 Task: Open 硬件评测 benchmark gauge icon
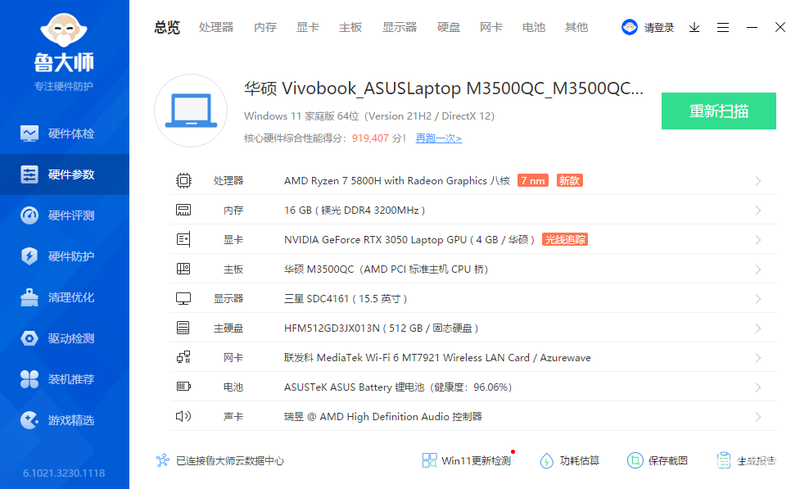[x=29, y=215]
